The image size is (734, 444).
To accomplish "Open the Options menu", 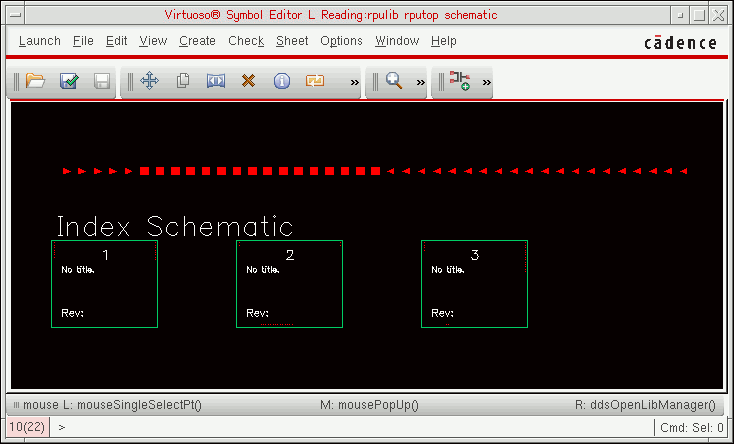I will [341, 41].
